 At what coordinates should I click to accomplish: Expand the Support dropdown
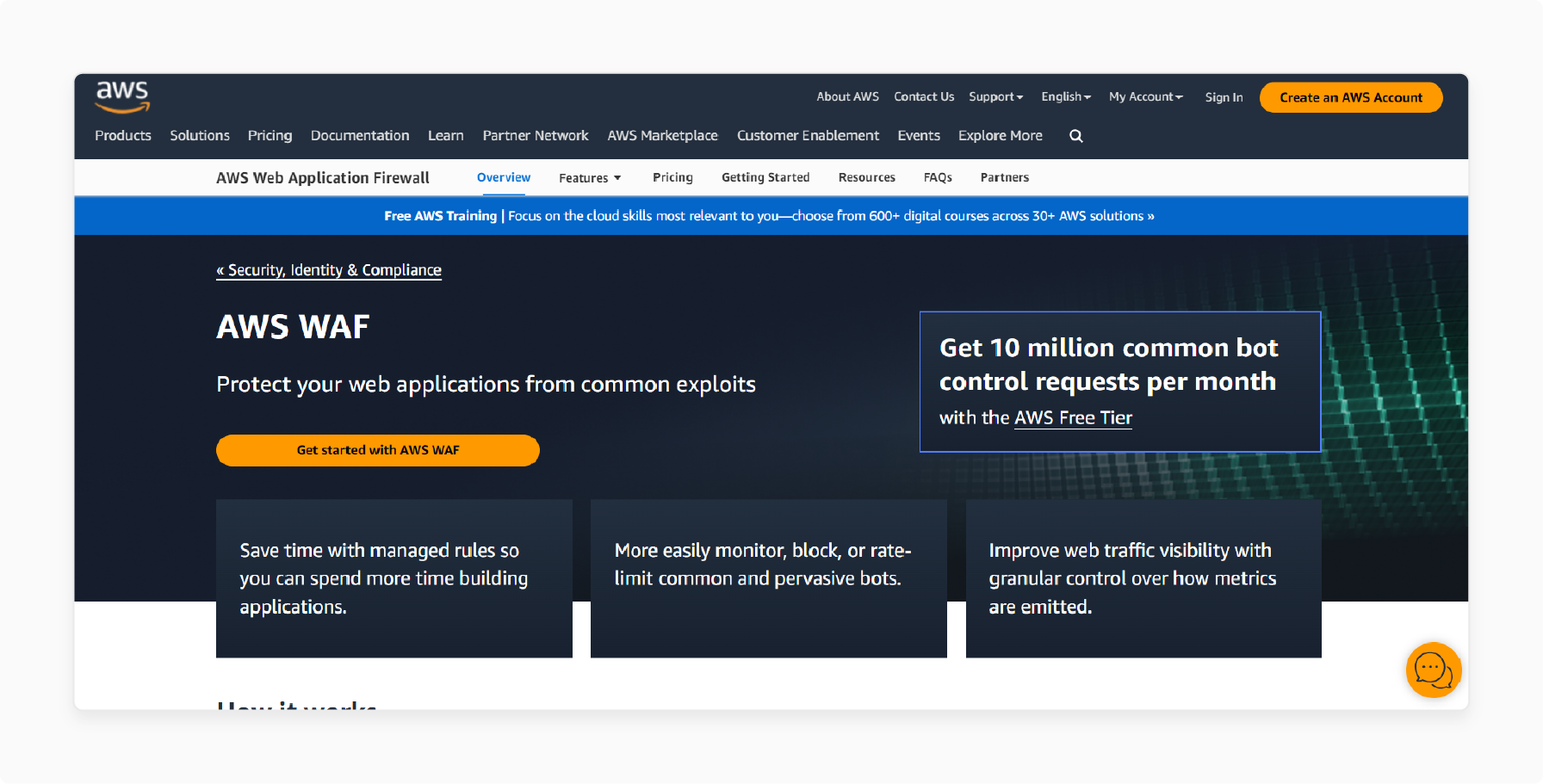[996, 97]
